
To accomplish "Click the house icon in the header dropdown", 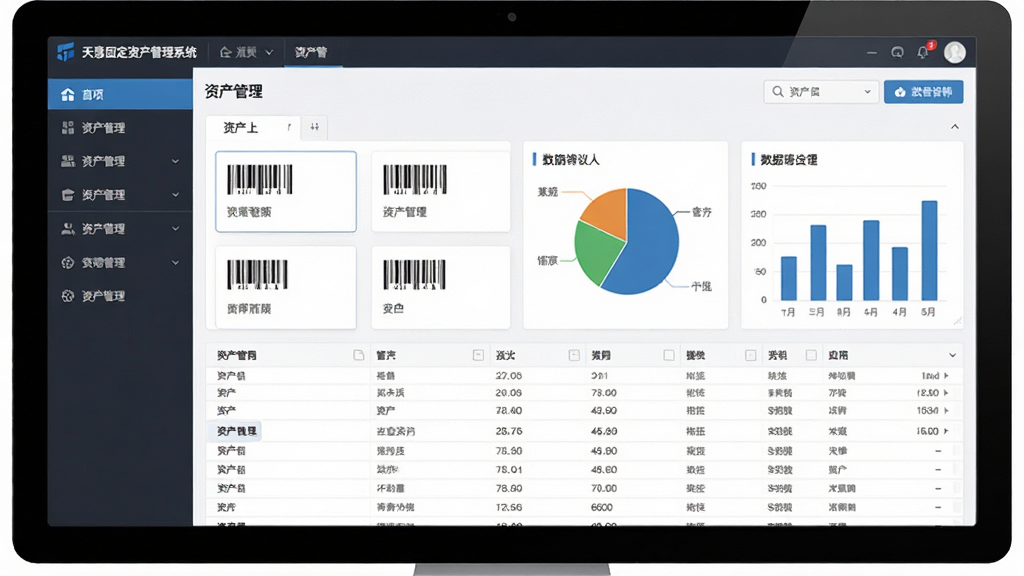I will [225, 52].
